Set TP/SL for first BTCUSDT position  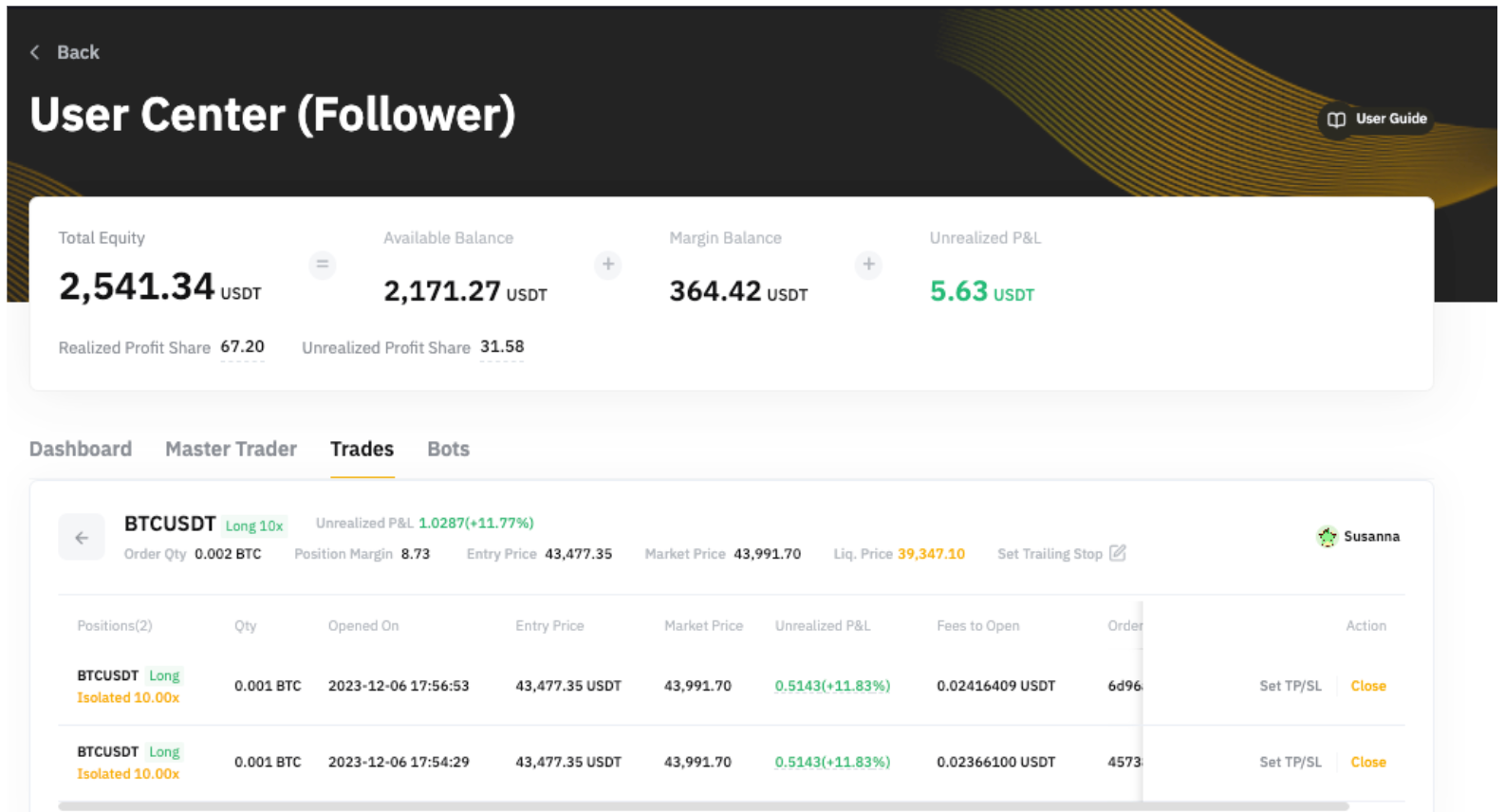pyautogui.click(x=1290, y=686)
